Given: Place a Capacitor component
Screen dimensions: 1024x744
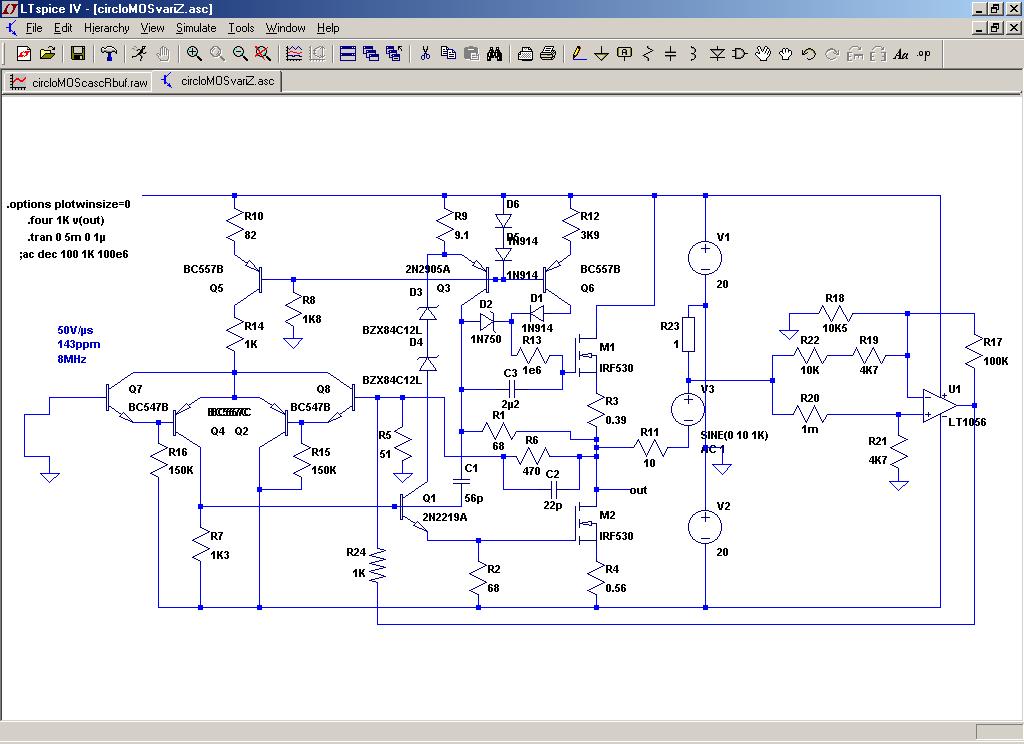Looking at the screenshot, I should tap(671, 54).
